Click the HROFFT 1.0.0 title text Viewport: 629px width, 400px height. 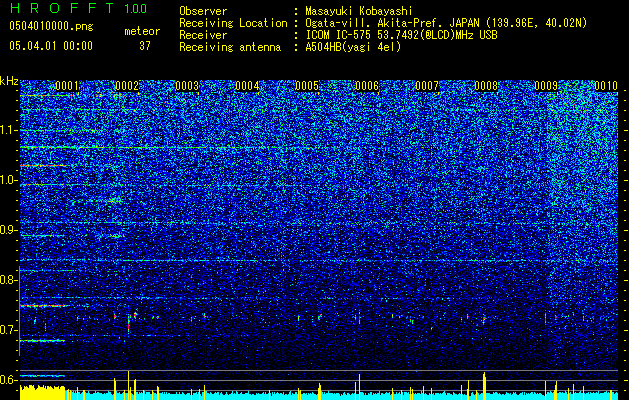pos(79,8)
